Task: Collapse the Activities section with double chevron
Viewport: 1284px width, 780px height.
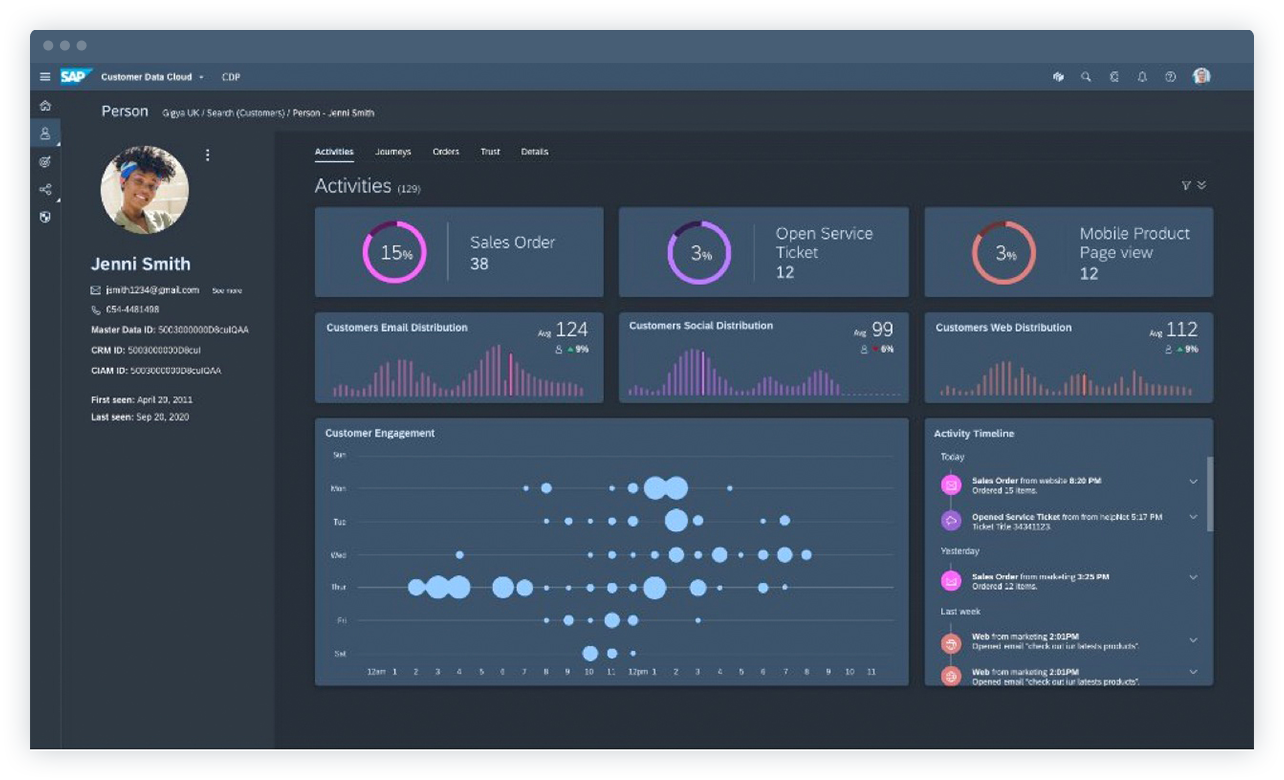Action: (1201, 185)
